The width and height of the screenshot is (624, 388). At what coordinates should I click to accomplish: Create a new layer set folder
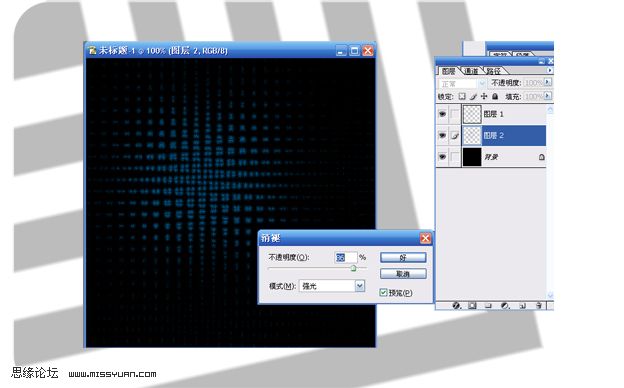pyautogui.click(x=488, y=306)
